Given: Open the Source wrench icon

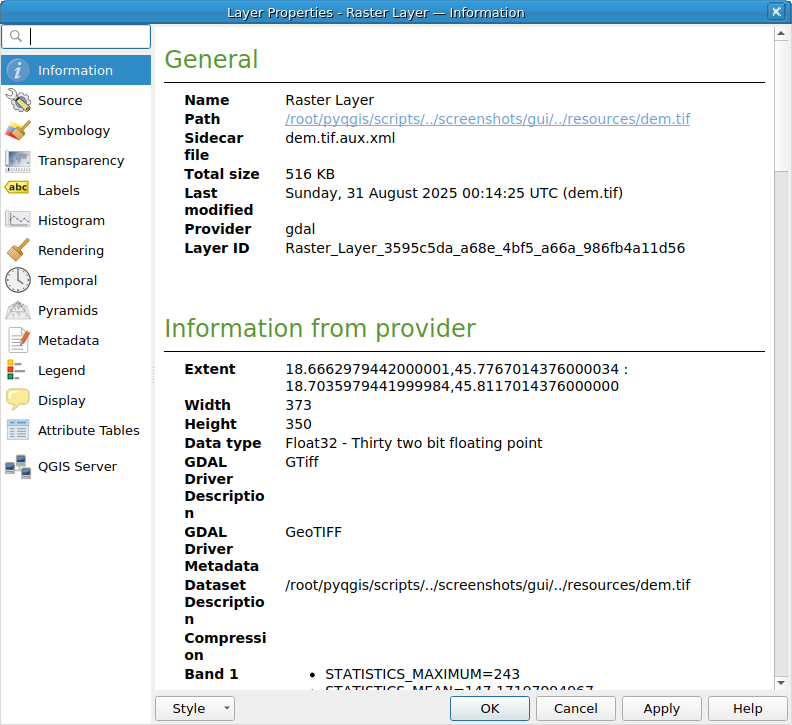Looking at the screenshot, I should (x=18, y=100).
